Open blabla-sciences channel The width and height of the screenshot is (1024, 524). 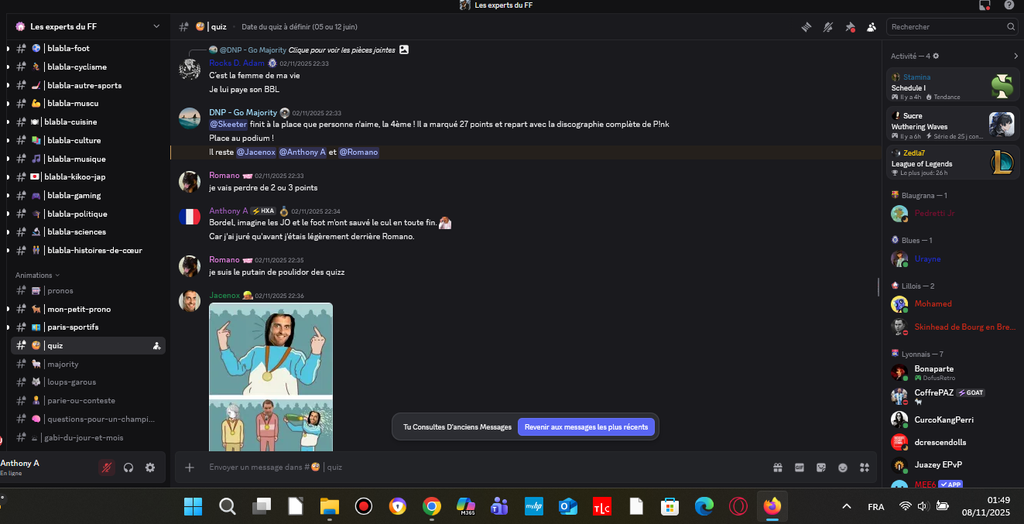88,232
